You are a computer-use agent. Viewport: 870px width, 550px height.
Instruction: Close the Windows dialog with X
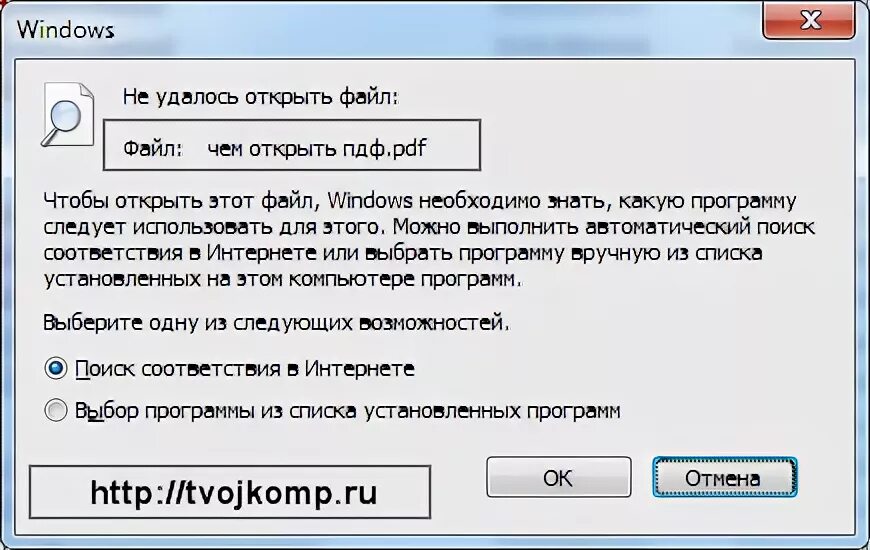point(809,21)
